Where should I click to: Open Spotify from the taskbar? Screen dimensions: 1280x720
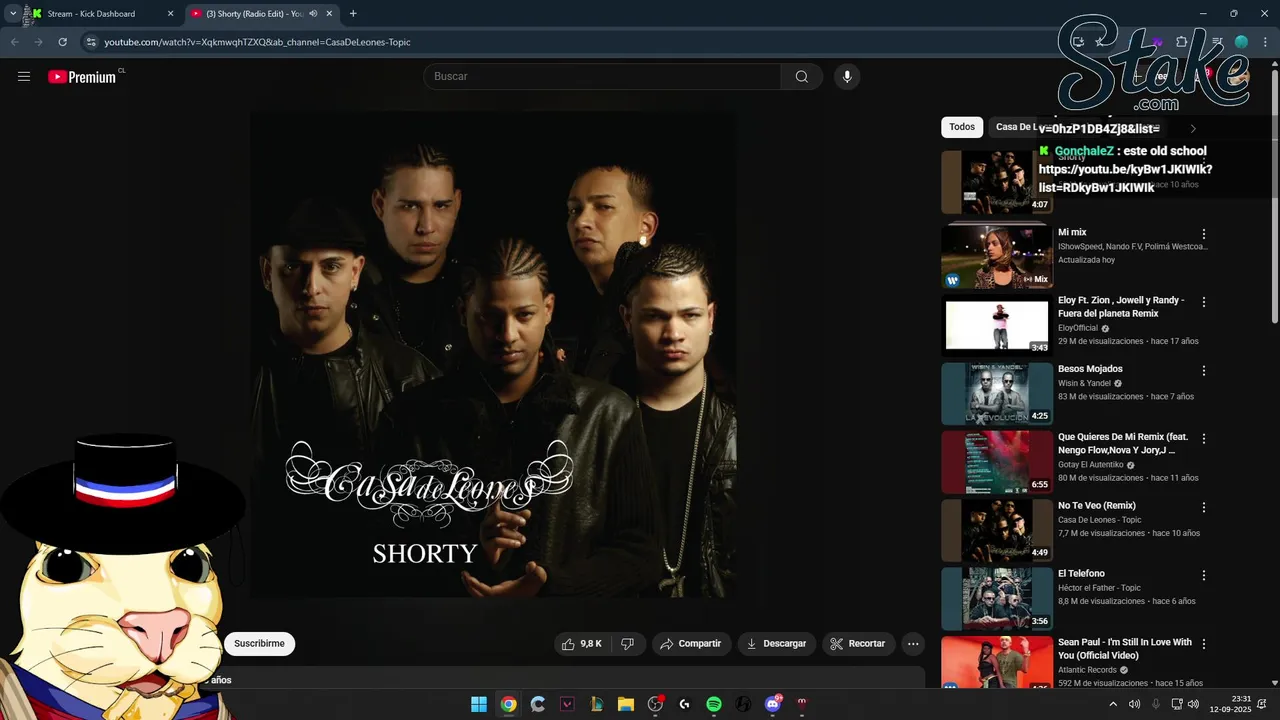714,704
